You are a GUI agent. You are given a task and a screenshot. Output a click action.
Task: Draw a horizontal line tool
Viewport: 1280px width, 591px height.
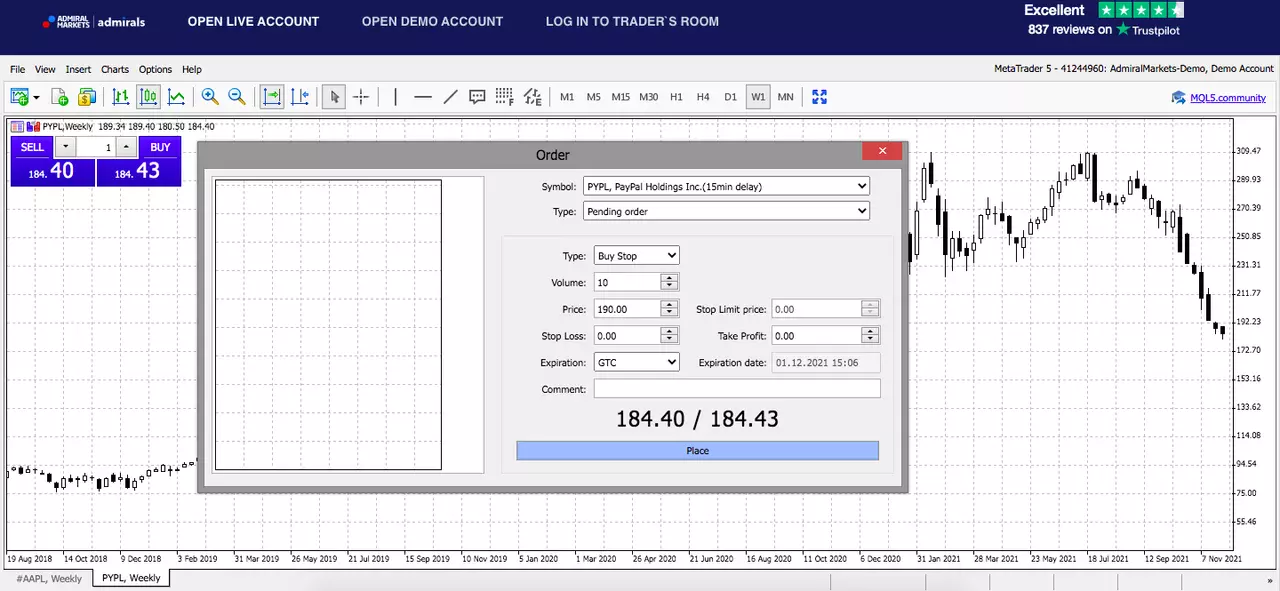point(423,97)
